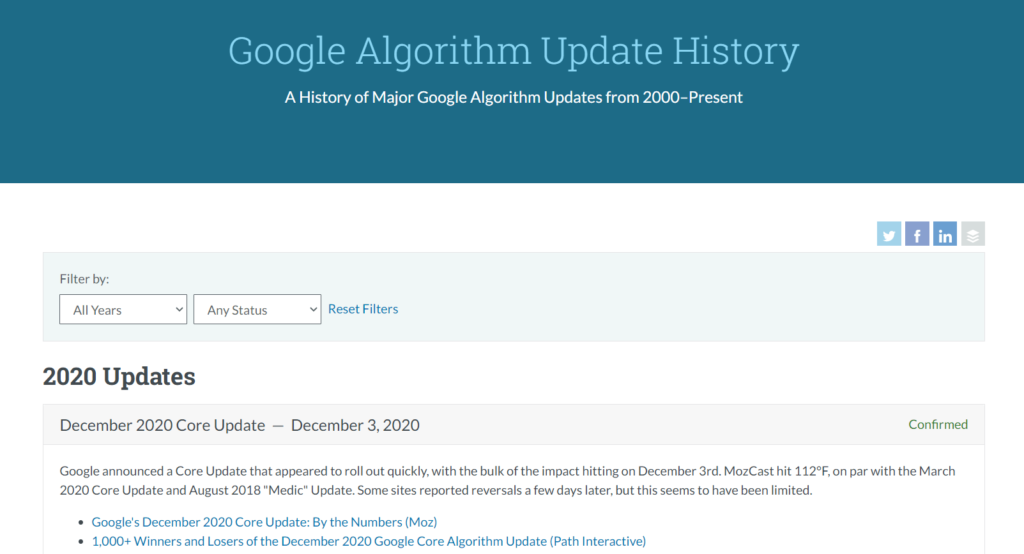The image size is (1024, 554).
Task: Share the page on Facebook
Action: pyautogui.click(x=917, y=235)
